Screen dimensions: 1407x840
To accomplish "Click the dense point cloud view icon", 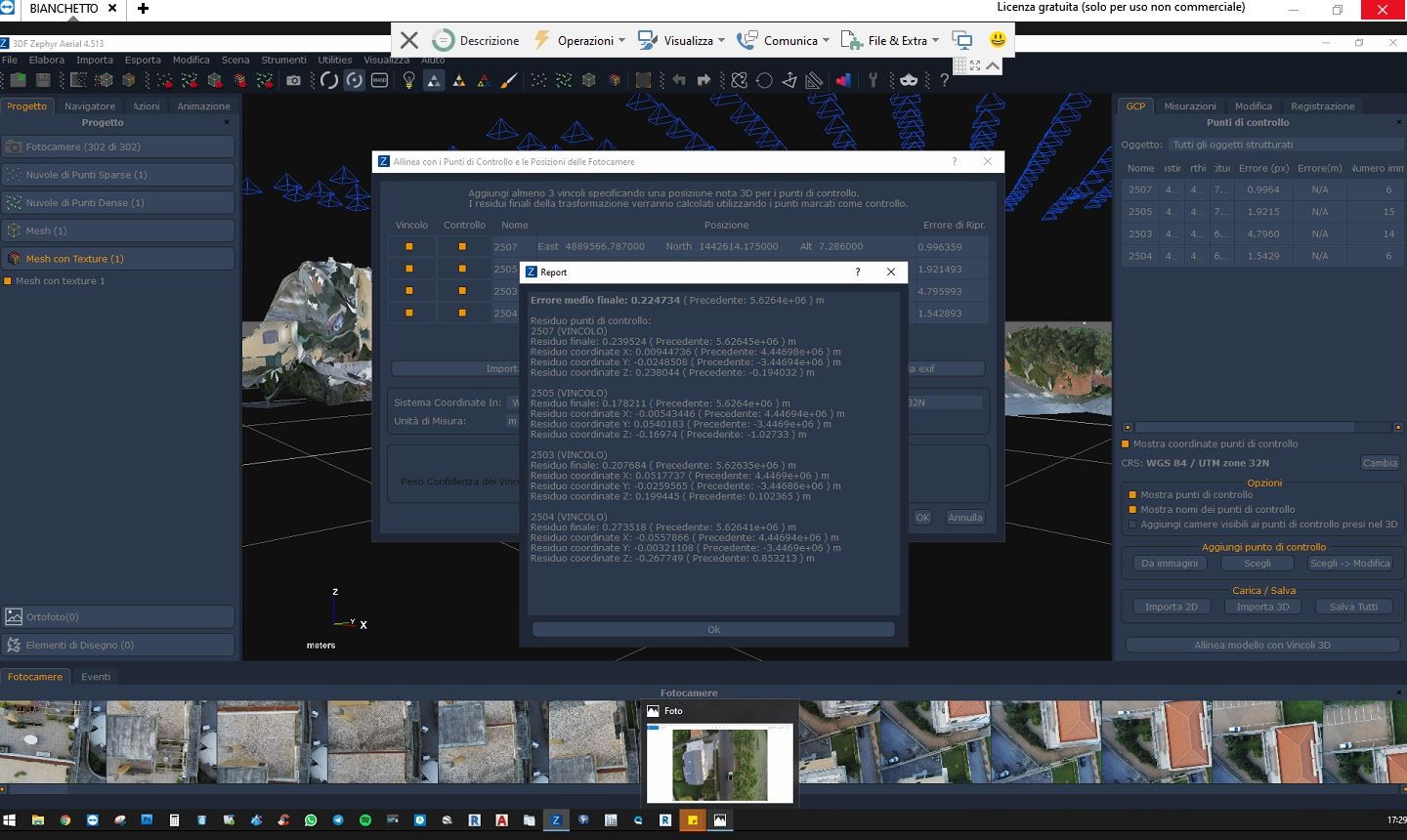I will click(564, 80).
